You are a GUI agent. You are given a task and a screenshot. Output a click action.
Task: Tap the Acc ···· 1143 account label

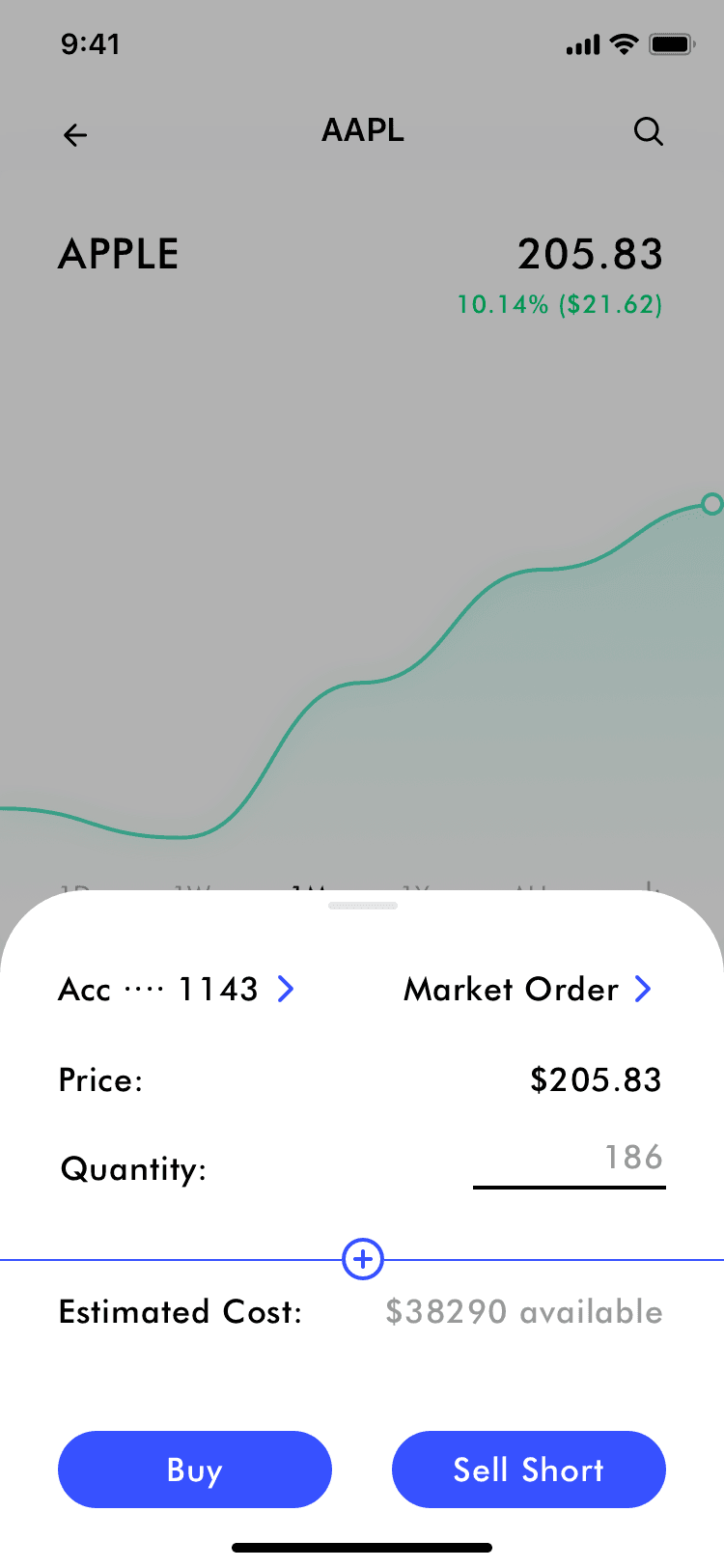coord(158,990)
